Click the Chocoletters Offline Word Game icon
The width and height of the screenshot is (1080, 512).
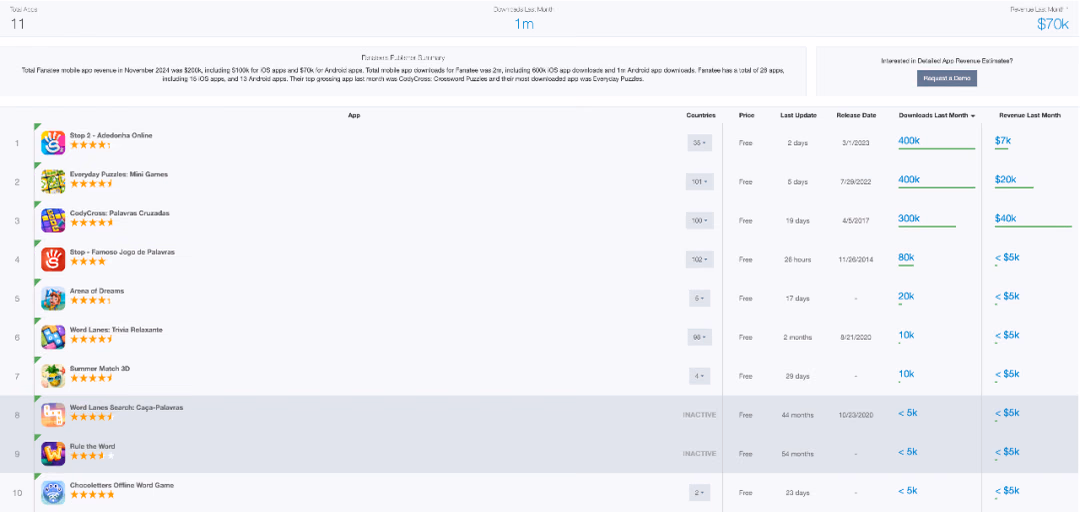[53, 493]
